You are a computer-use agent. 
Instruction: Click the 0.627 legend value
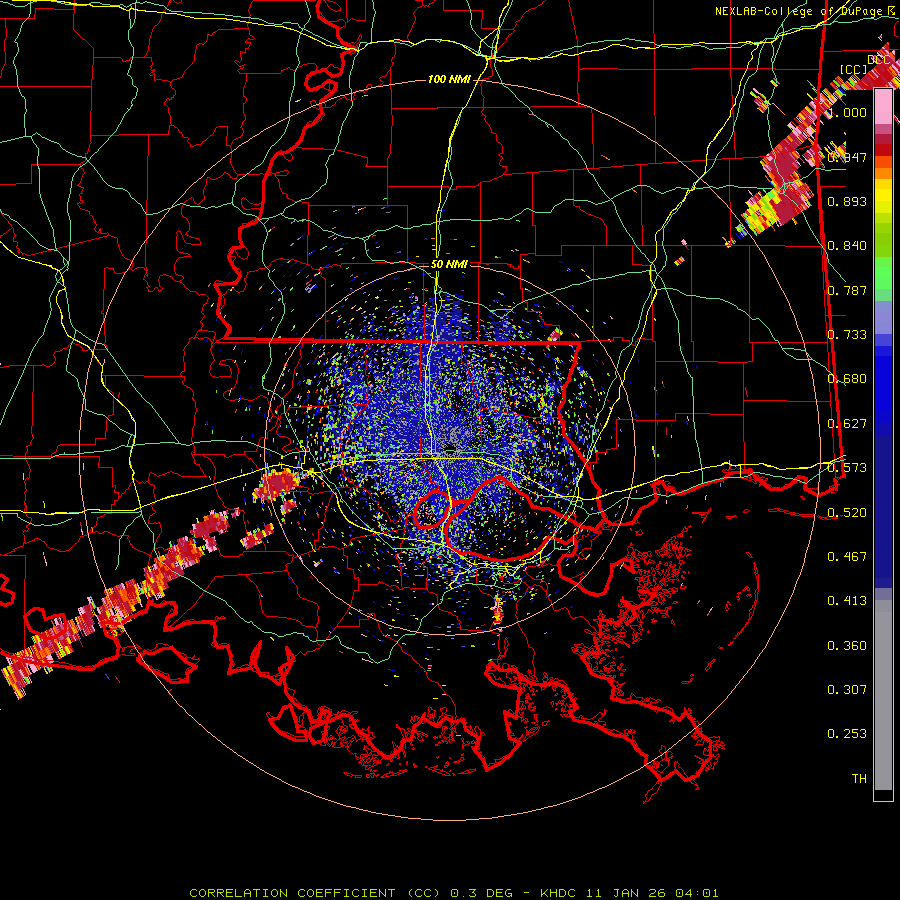(x=847, y=424)
